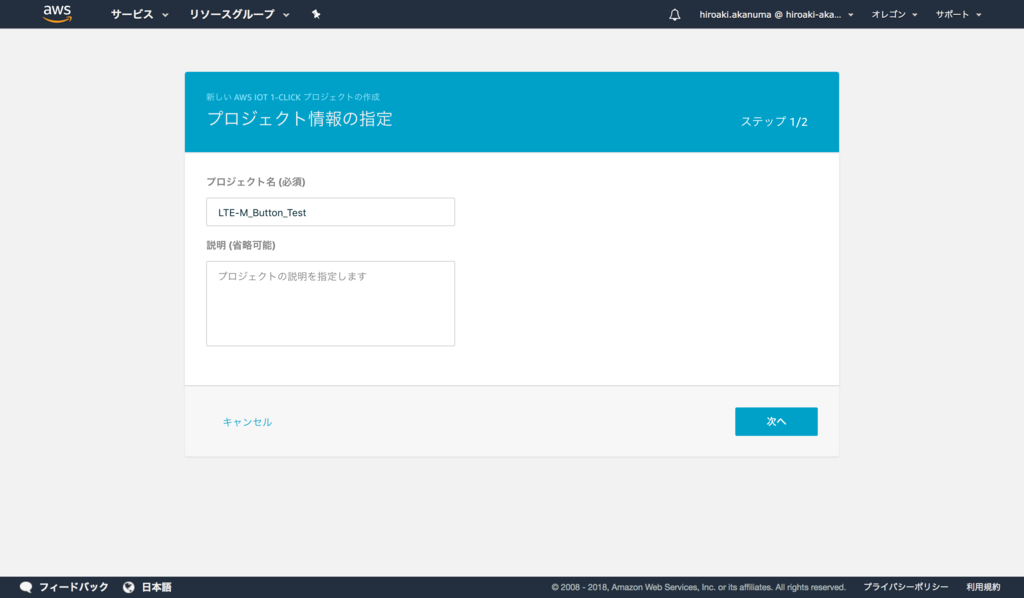Open the サポート dropdown
This screenshot has height=598, width=1024.
tap(956, 14)
